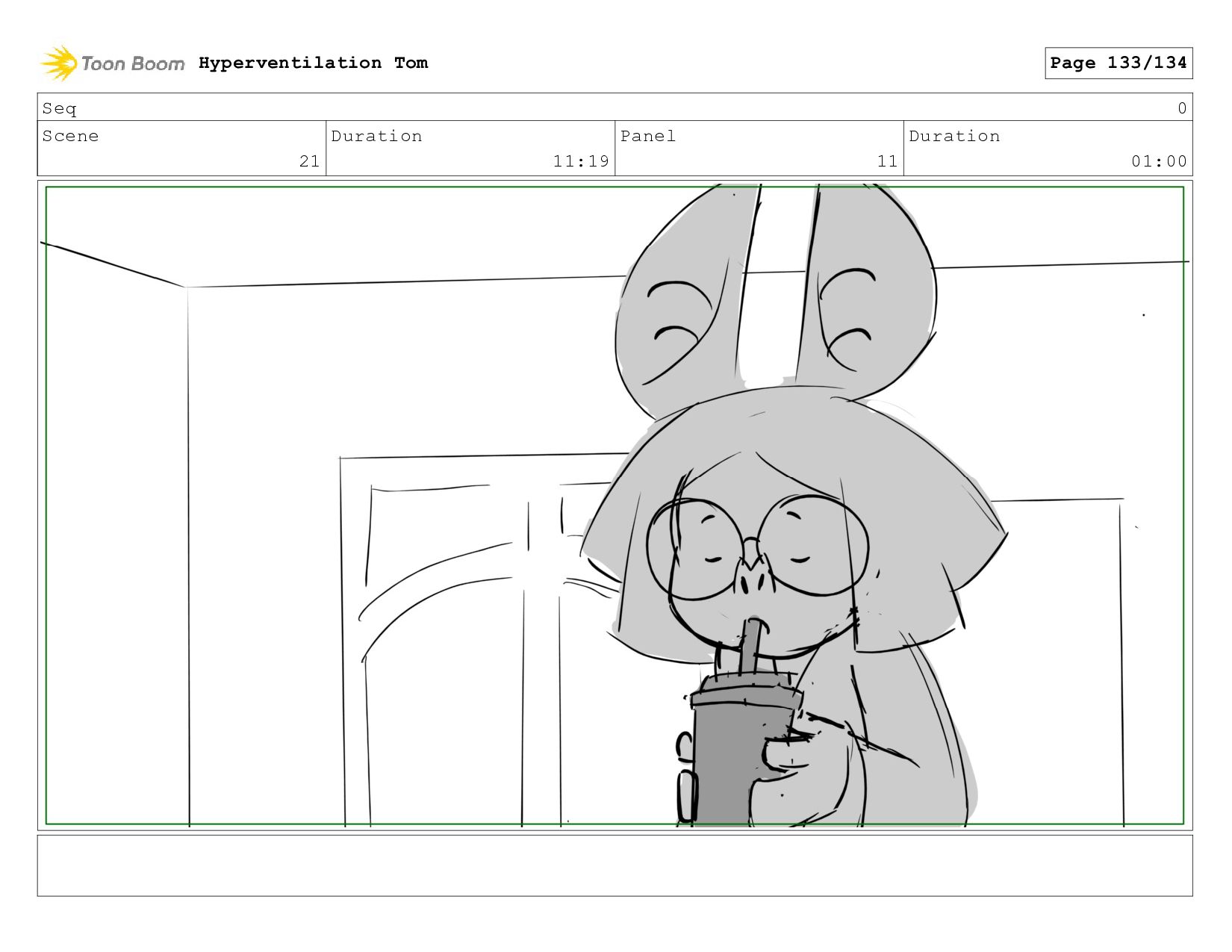1232x952 pixels.
Task: Click the storyboard panel drawing of the rabbit character
Action: pyautogui.click(x=615, y=505)
